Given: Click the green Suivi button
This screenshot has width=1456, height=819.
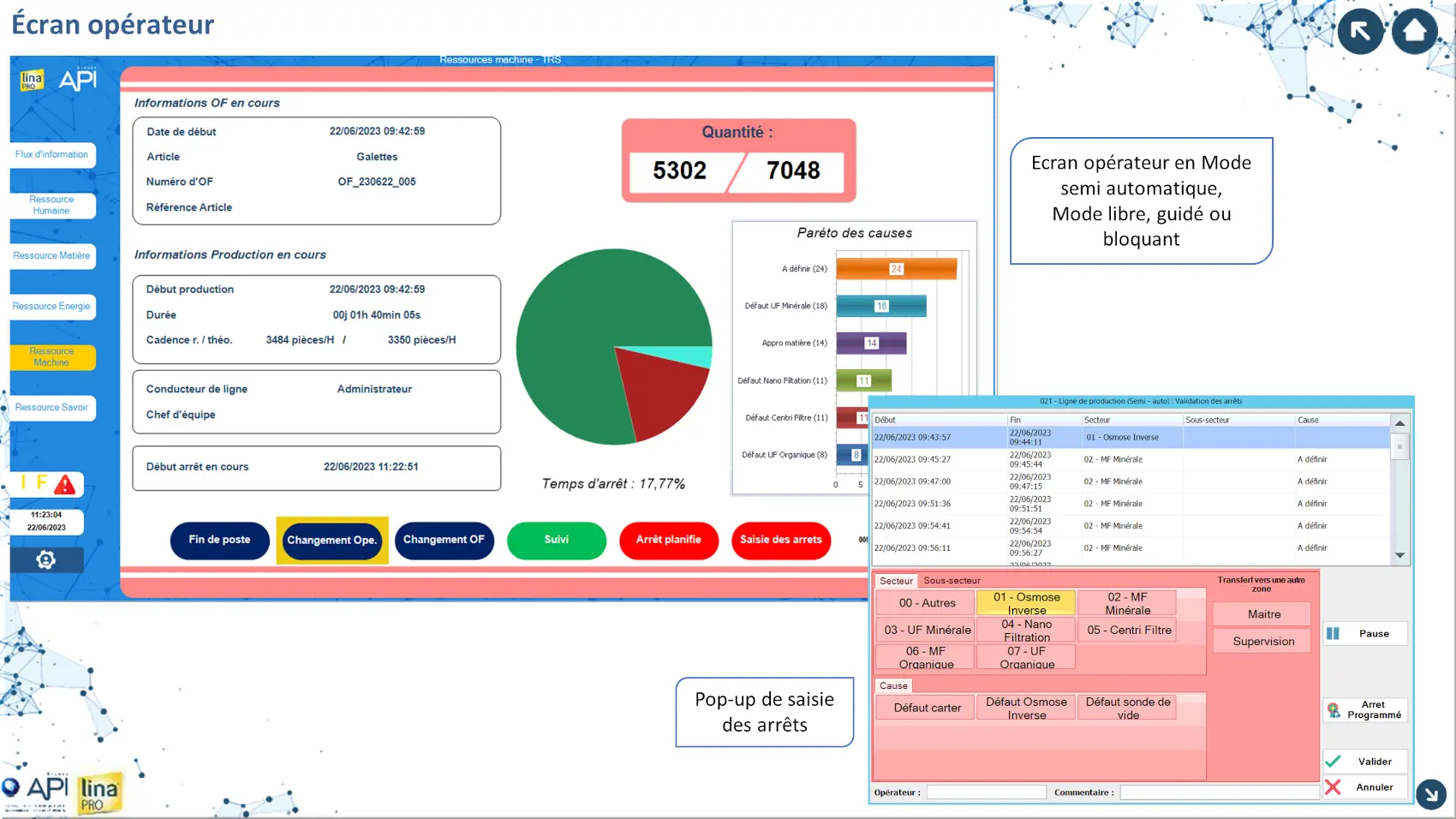Looking at the screenshot, I should pyautogui.click(x=556, y=540).
